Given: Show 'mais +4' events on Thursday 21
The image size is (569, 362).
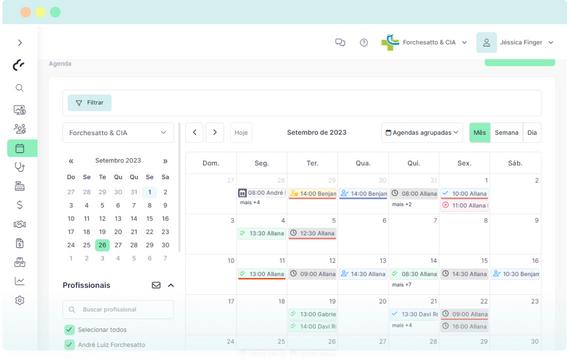Looking at the screenshot, I should pyautogui.click(x=401, y=325).
